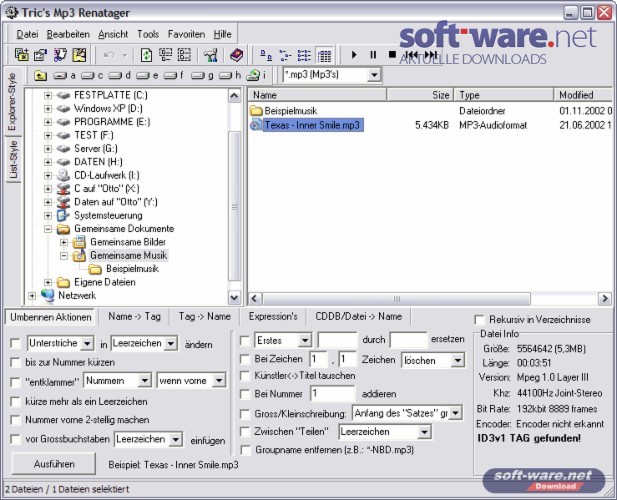Jump to drive c
This screenshot has width=617, height=500.
coord(92,75)
